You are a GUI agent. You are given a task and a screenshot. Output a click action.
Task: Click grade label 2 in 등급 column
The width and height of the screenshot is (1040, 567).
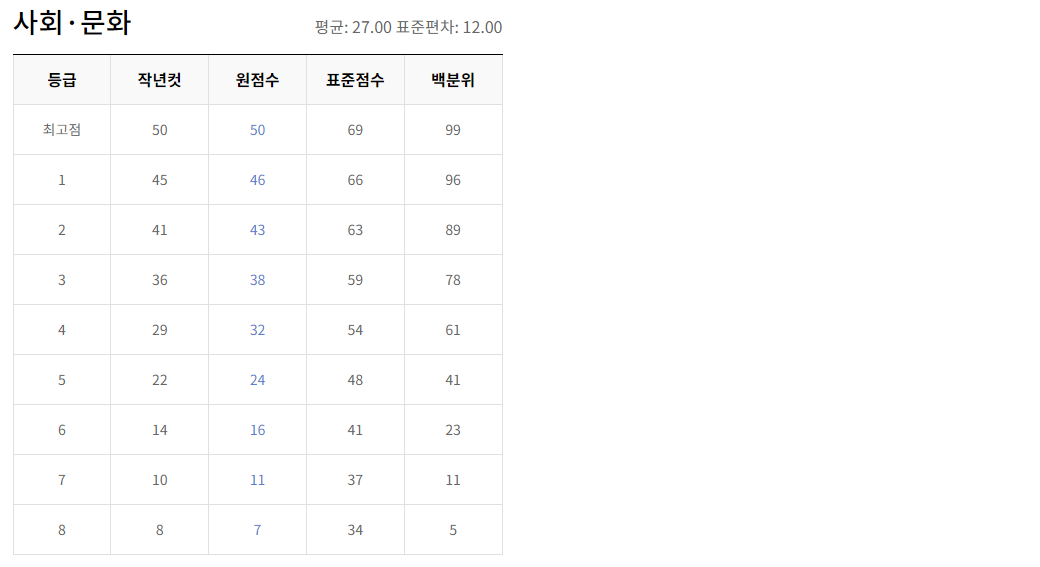pyautogui.click(x=62, y=230)
